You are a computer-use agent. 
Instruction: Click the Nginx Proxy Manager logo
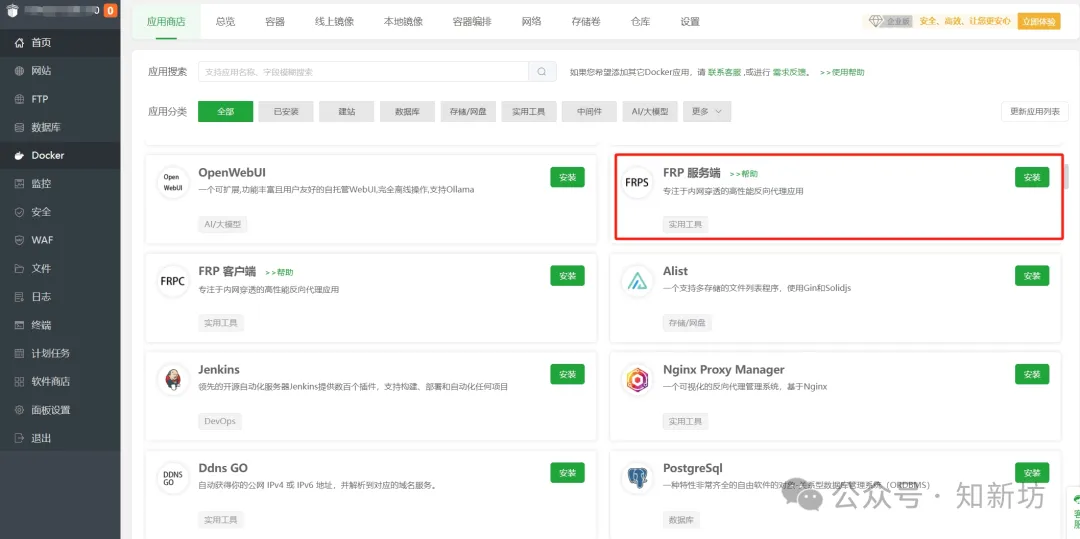point(637,379)
